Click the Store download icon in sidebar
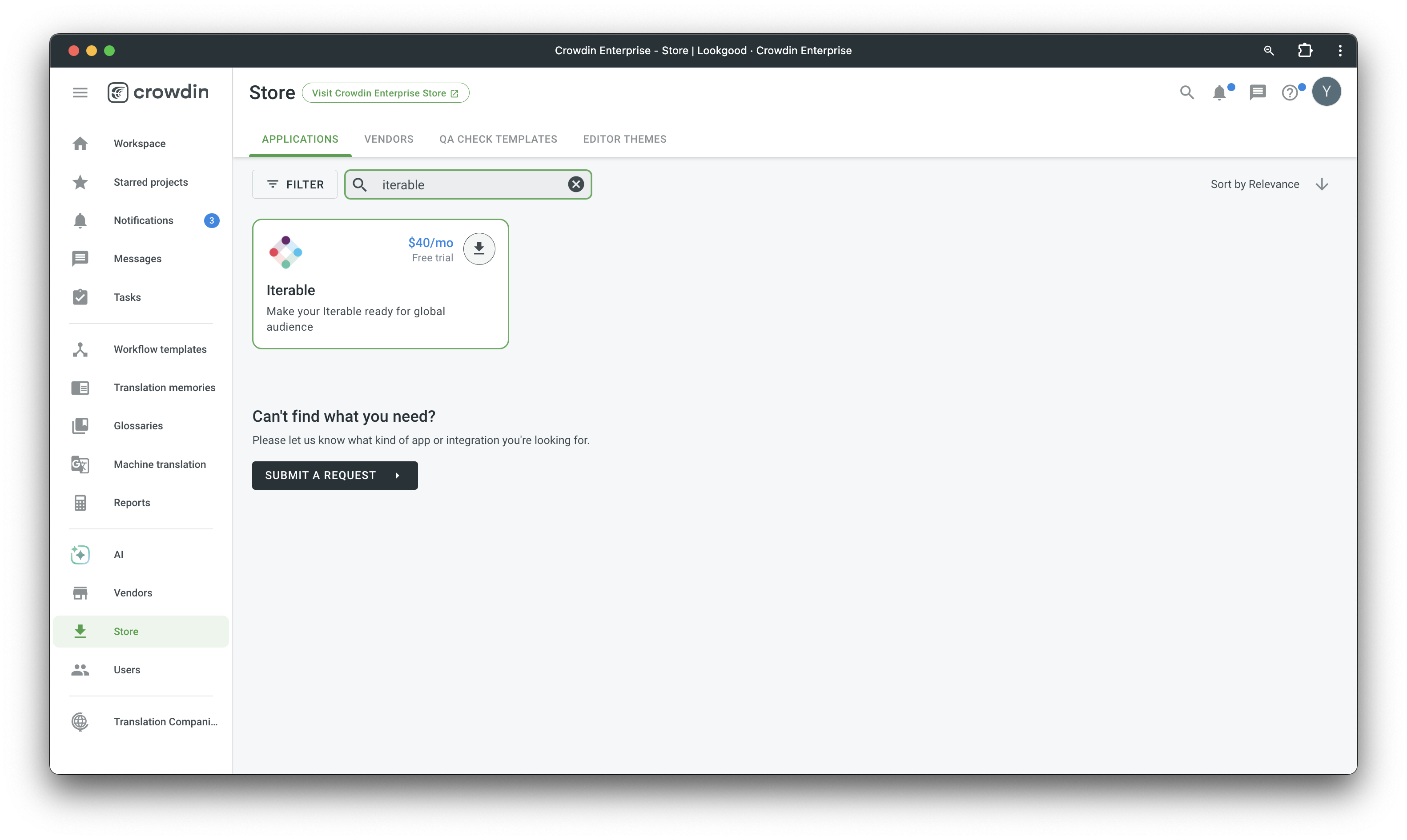 (80, 631)
